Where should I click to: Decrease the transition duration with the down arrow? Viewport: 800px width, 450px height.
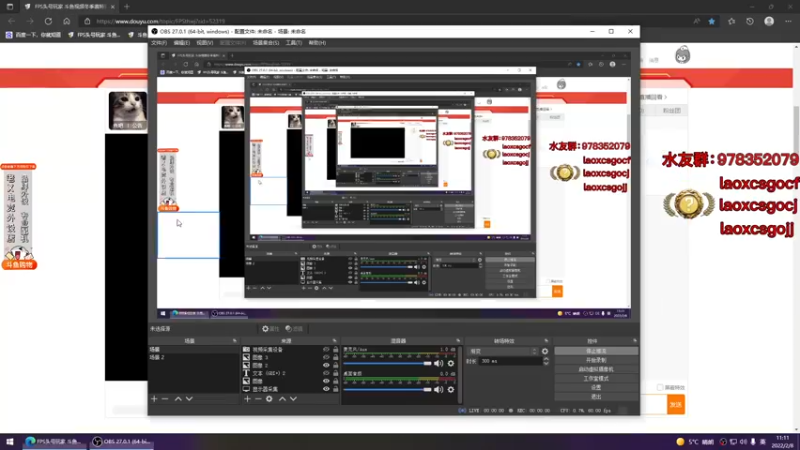(x=545, y=363)
